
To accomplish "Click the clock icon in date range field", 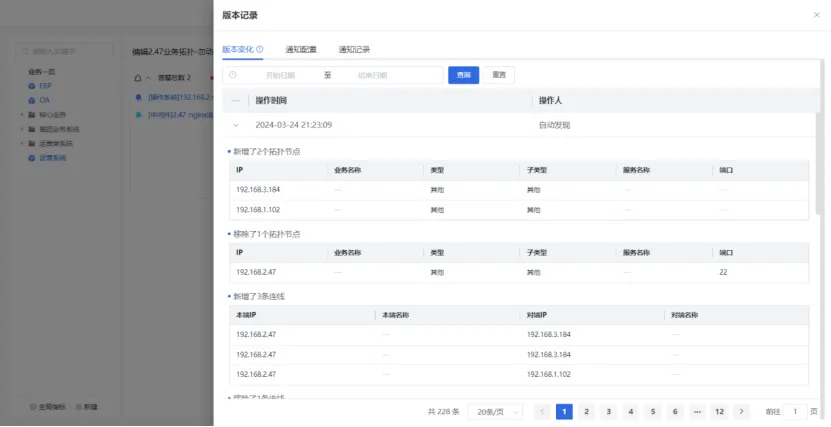I will point(233,75).
